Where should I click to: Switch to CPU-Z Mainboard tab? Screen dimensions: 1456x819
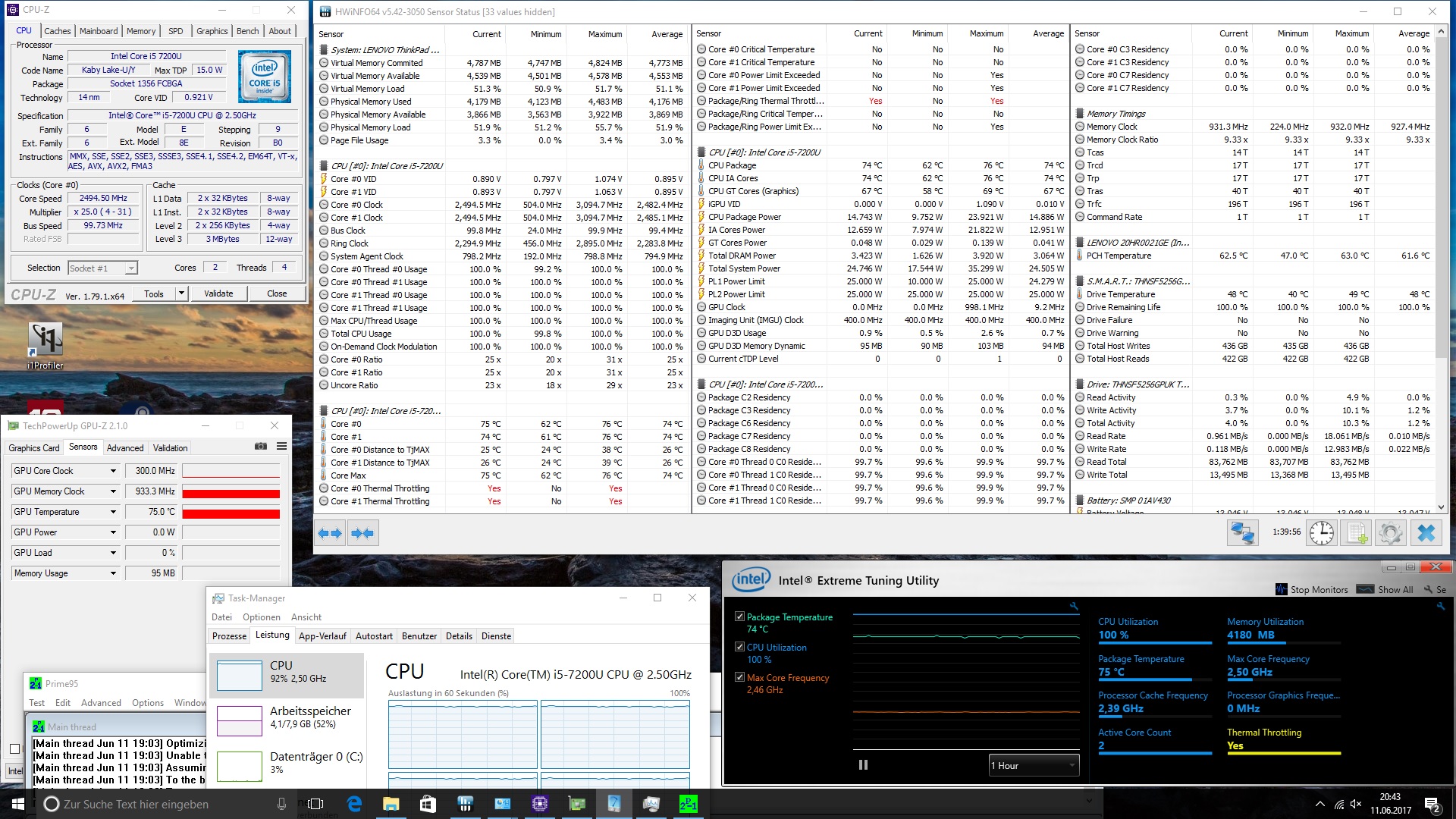[x=99, y=31]
